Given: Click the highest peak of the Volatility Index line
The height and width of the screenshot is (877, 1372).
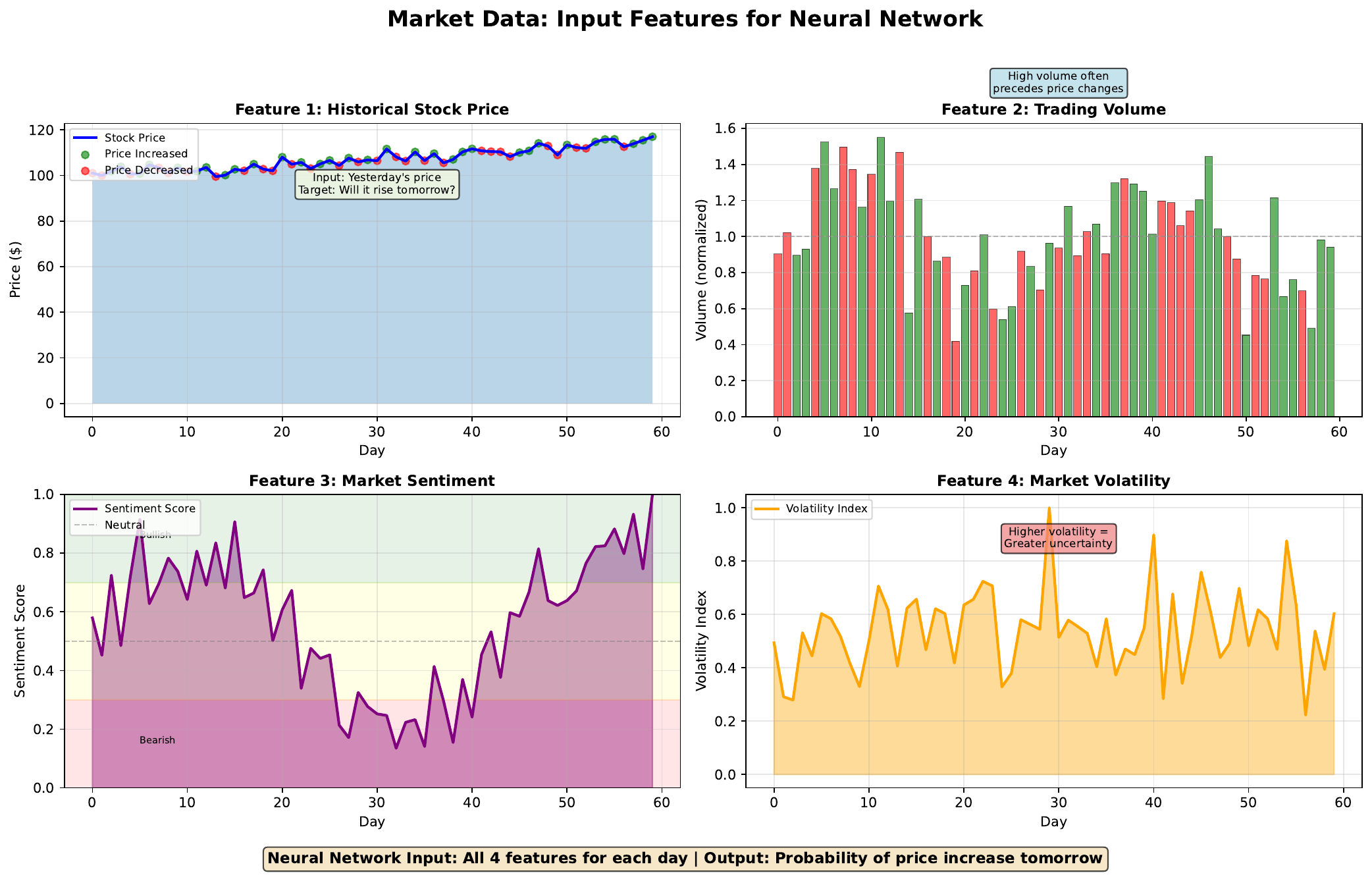Looking at the screenshot, I should [1049, 509].
